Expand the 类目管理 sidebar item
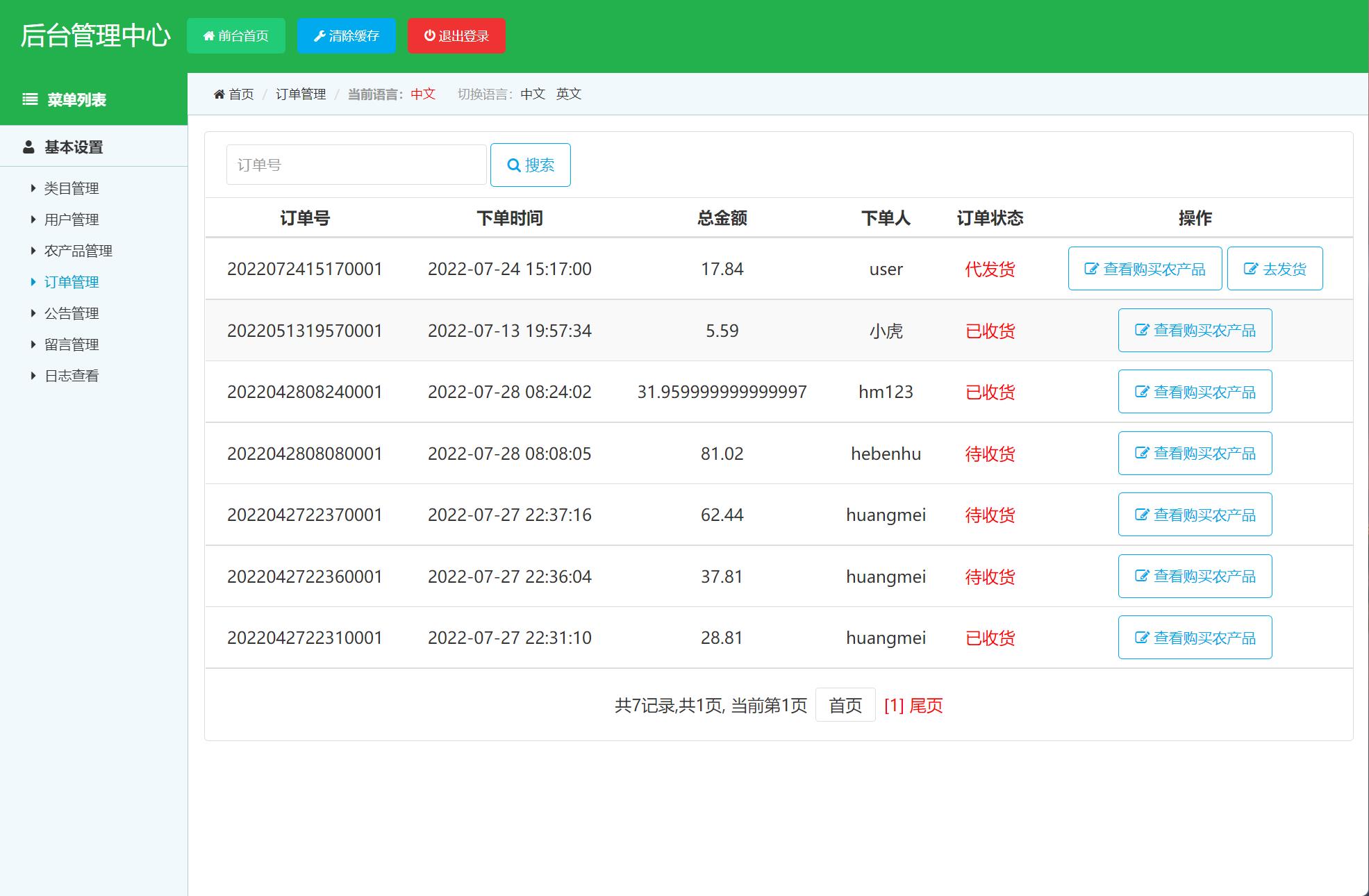Viewport: 1369px width, 896px height. (72, 188)
